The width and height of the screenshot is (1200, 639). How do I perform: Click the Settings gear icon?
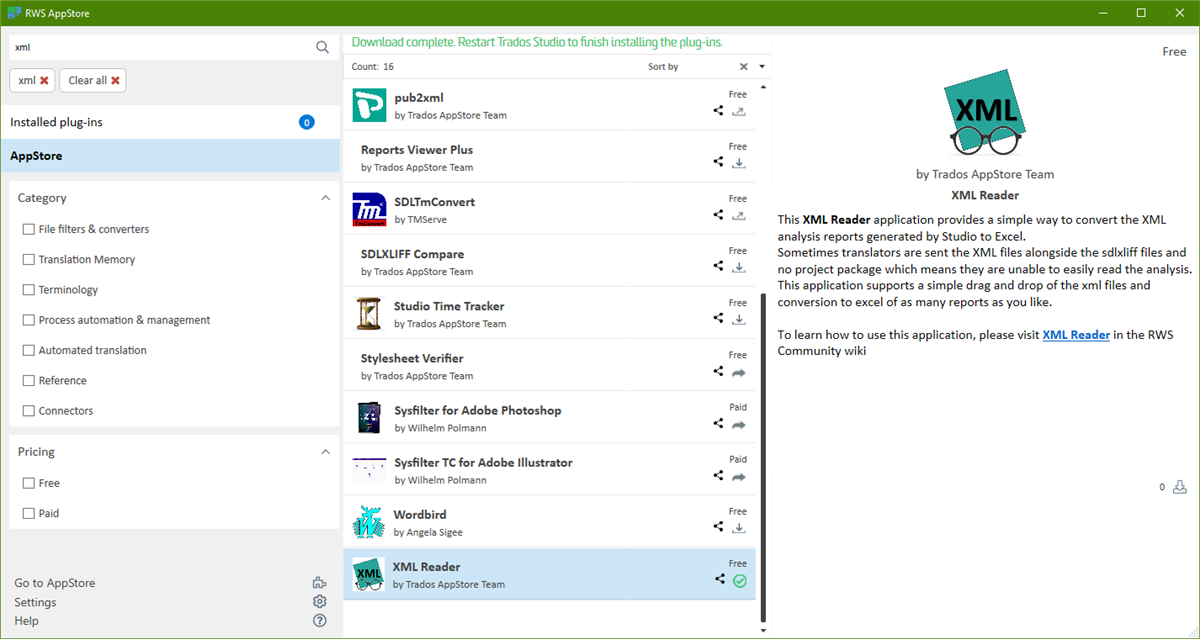pyautogui.click(x=319, y=601)
